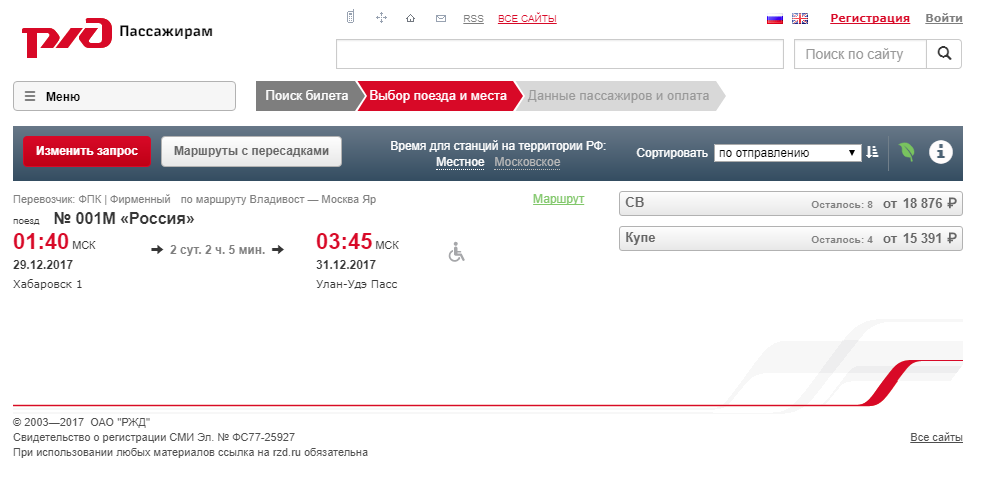The height and width of the screenshot is (485, 984).
Task: Open Все сайты footer link
Action: (x=936, y=437)
